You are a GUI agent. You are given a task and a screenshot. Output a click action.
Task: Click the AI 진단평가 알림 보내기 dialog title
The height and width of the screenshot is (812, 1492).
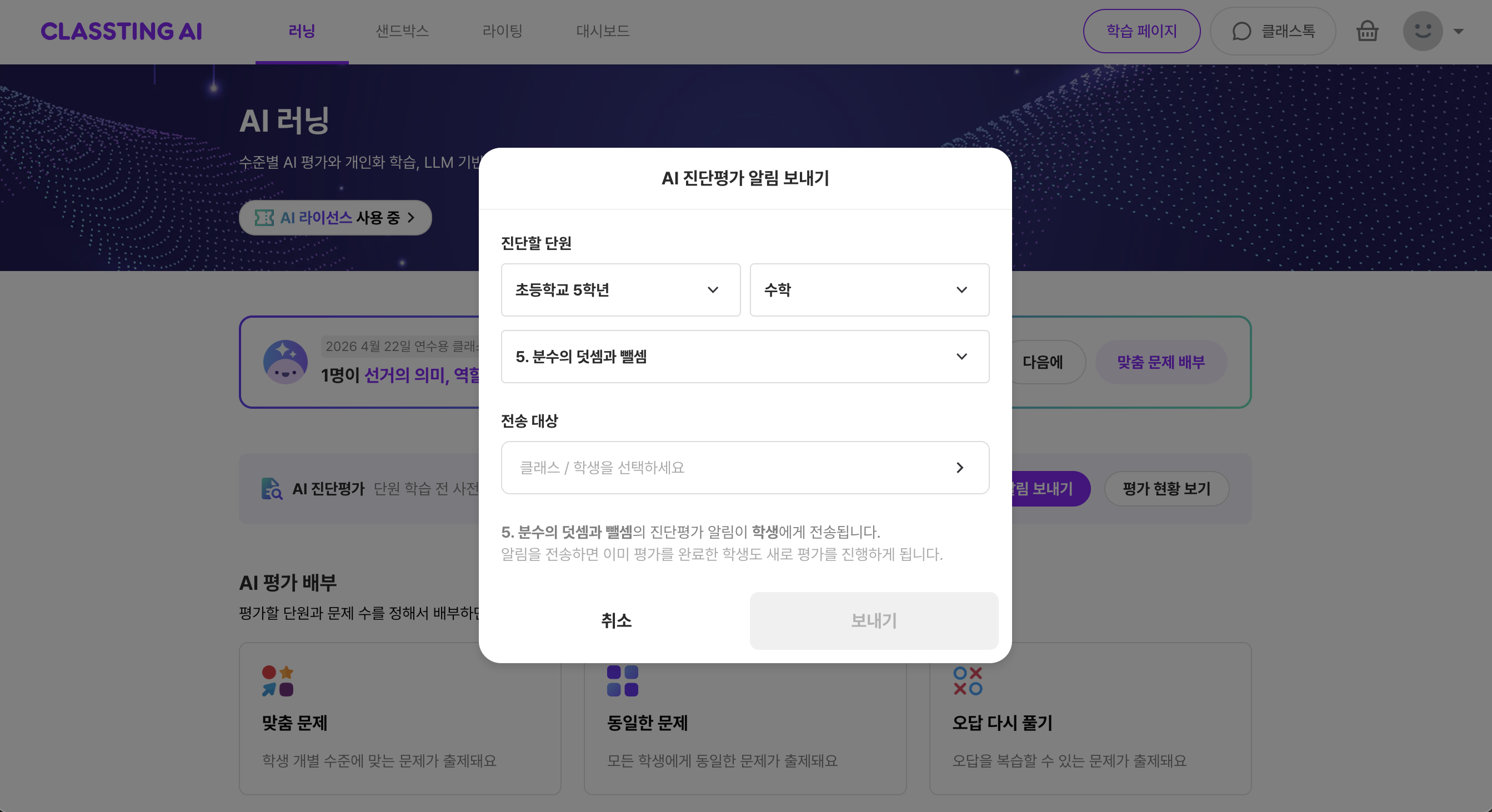click(745, 178)
